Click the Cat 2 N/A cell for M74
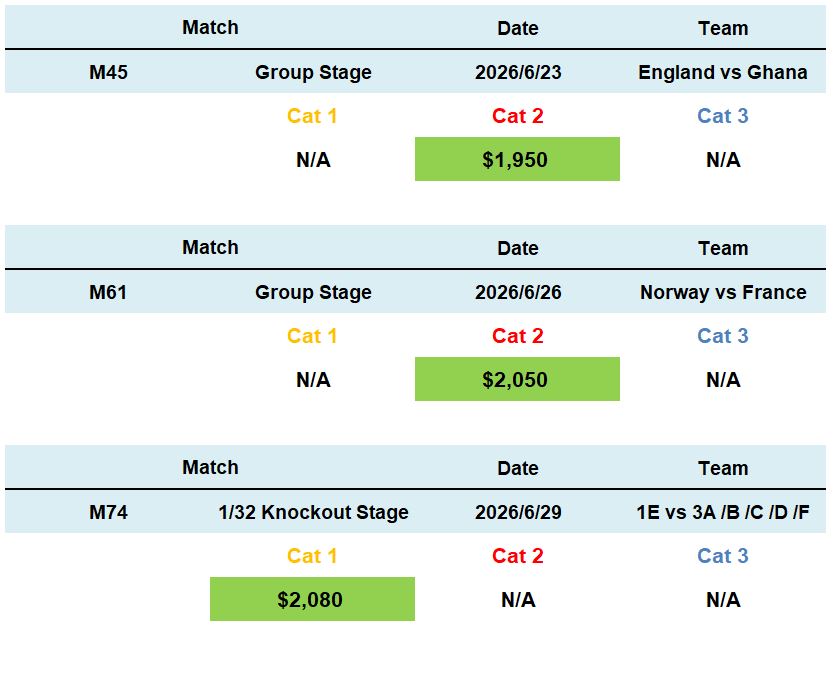The width and height of the screenshot is (834, 678). 517,600
